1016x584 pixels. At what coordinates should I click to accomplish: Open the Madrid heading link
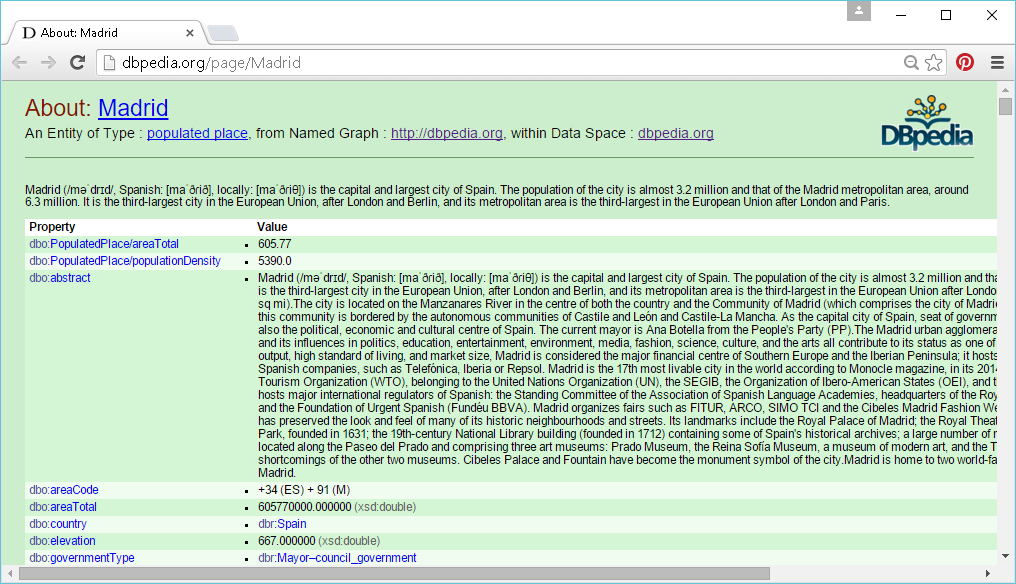coord(133,108)
